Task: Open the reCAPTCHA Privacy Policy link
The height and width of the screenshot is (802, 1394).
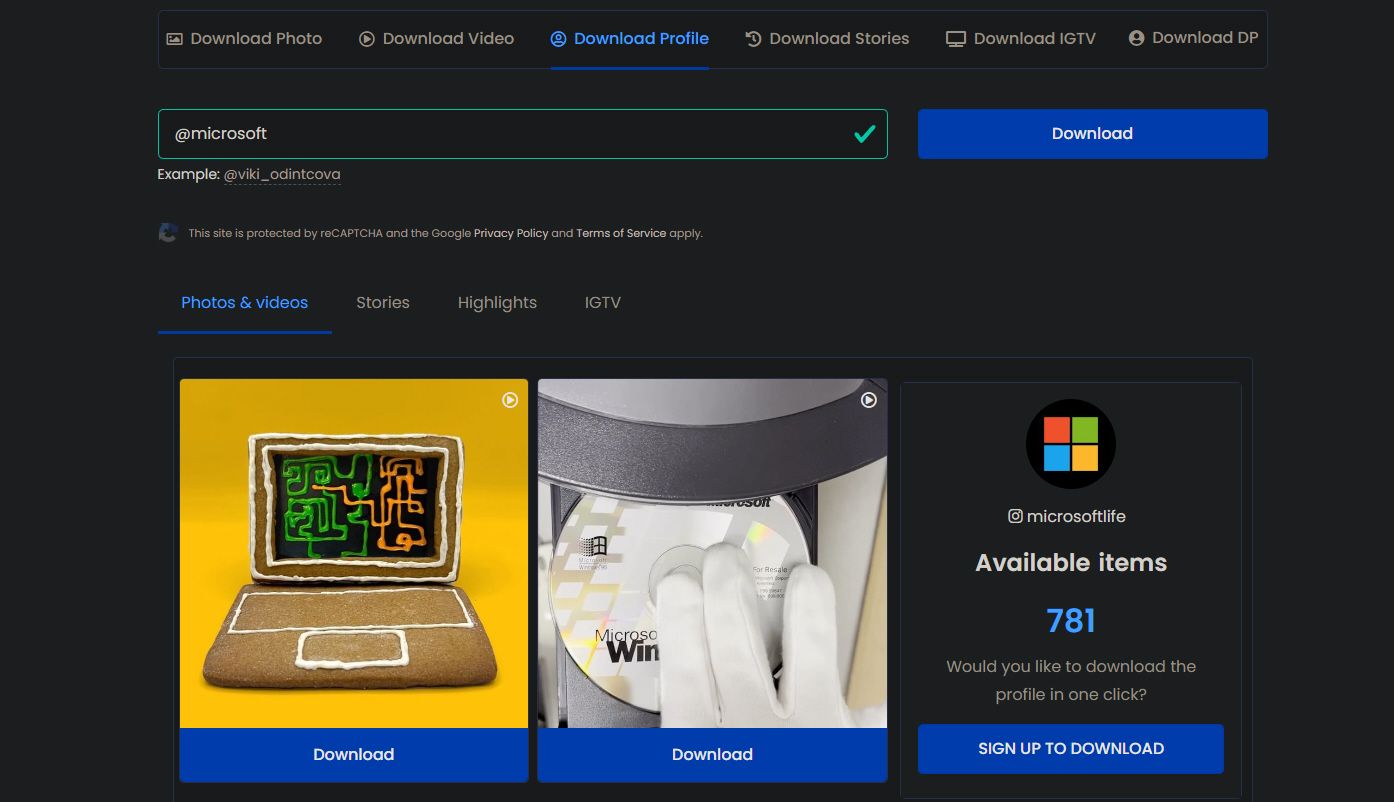Action: [x=511, y=233]
